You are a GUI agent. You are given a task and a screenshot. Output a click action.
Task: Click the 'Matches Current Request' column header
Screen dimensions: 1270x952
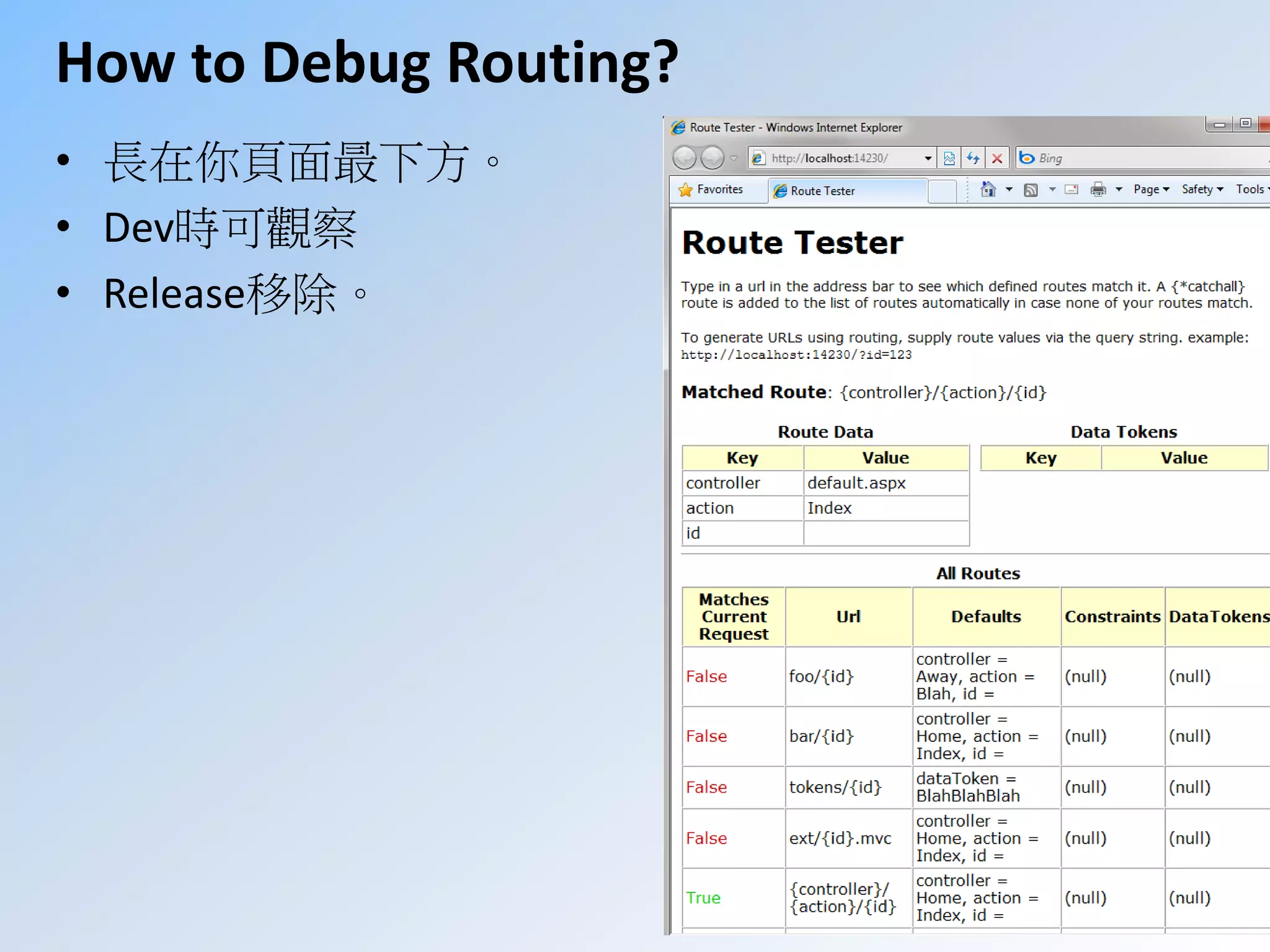pyautogui.click(x=734, y=617)
